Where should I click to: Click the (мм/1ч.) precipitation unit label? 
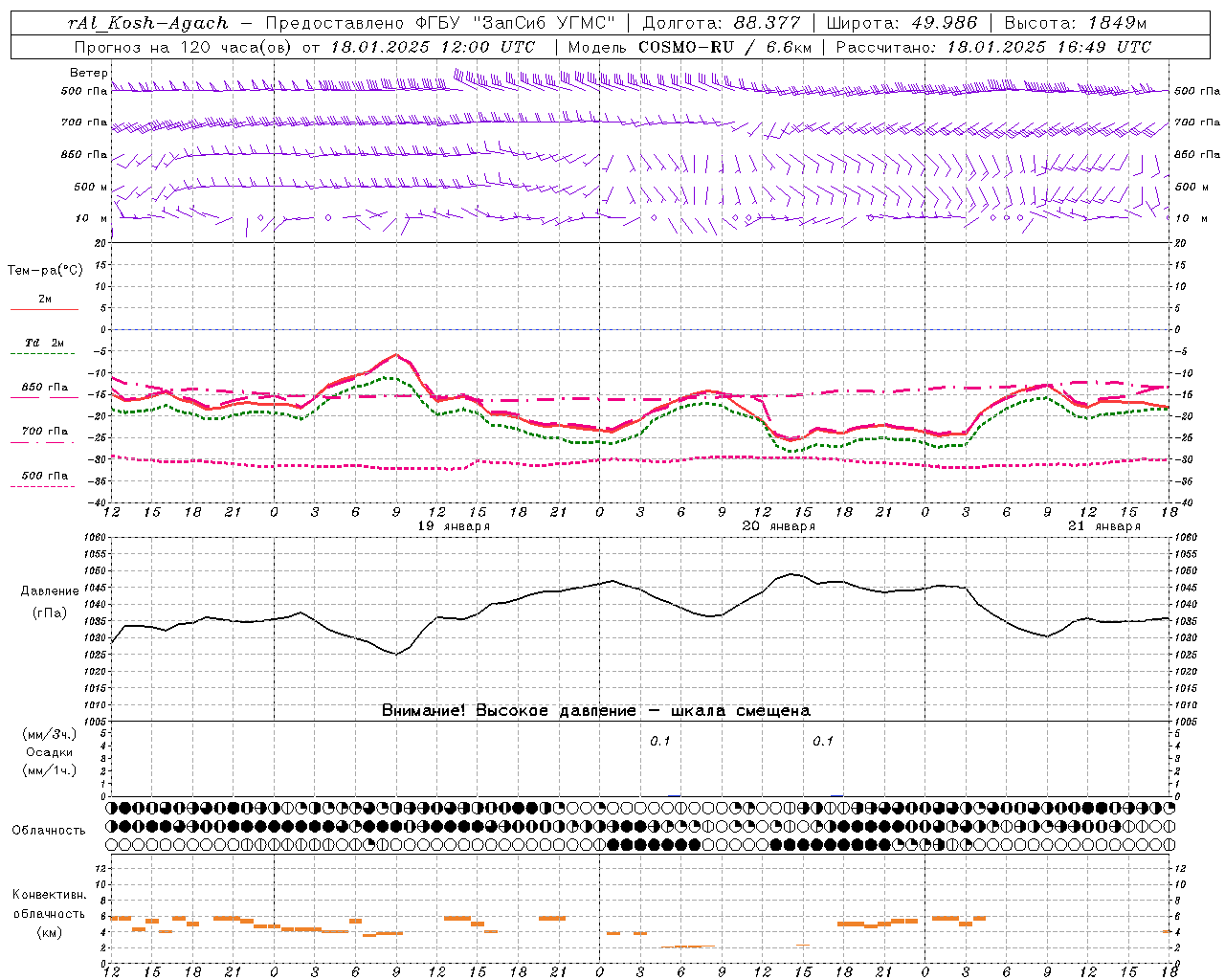[49, 770]
